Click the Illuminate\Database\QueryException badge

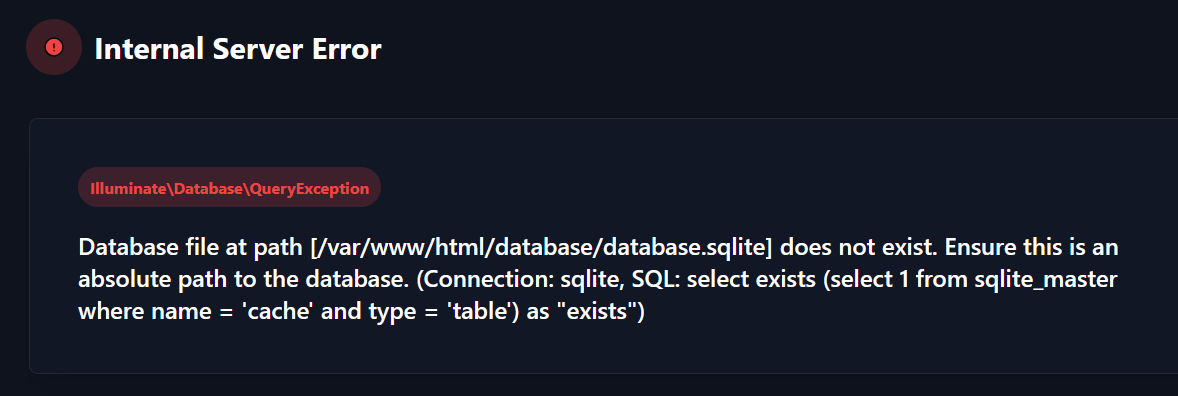point(229,187)
